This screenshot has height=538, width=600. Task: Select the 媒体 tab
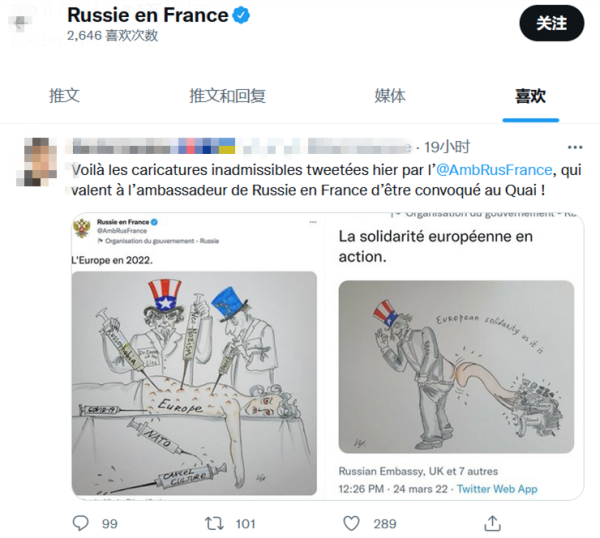390,96
